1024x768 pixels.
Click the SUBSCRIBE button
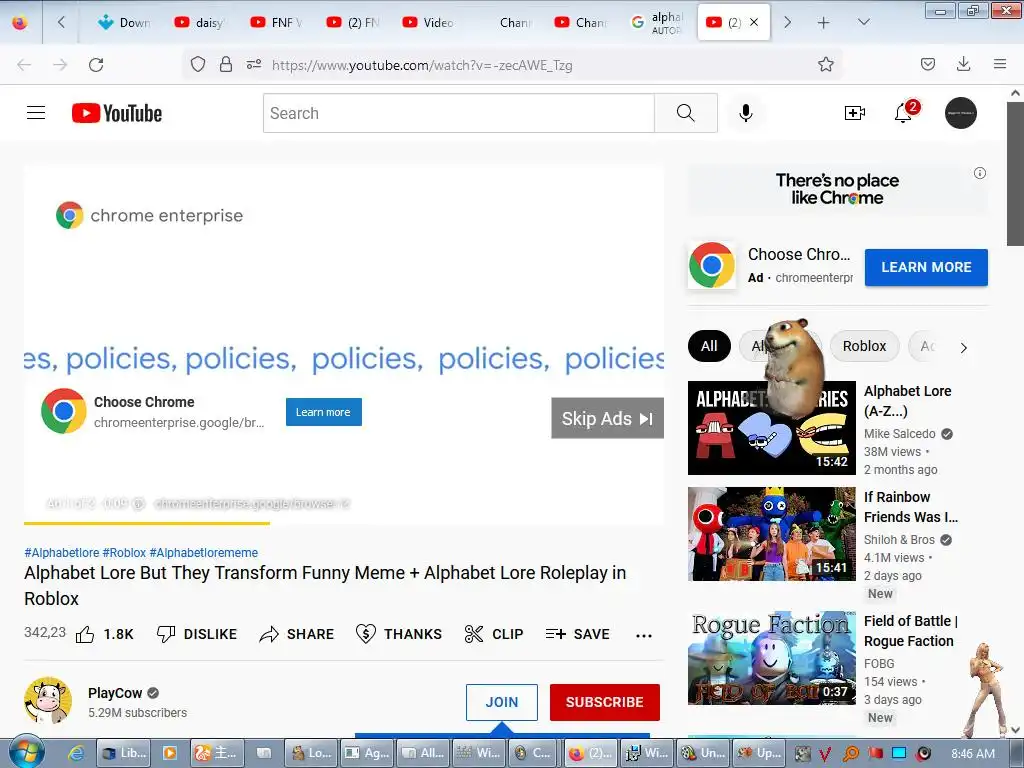click(605, 702)
